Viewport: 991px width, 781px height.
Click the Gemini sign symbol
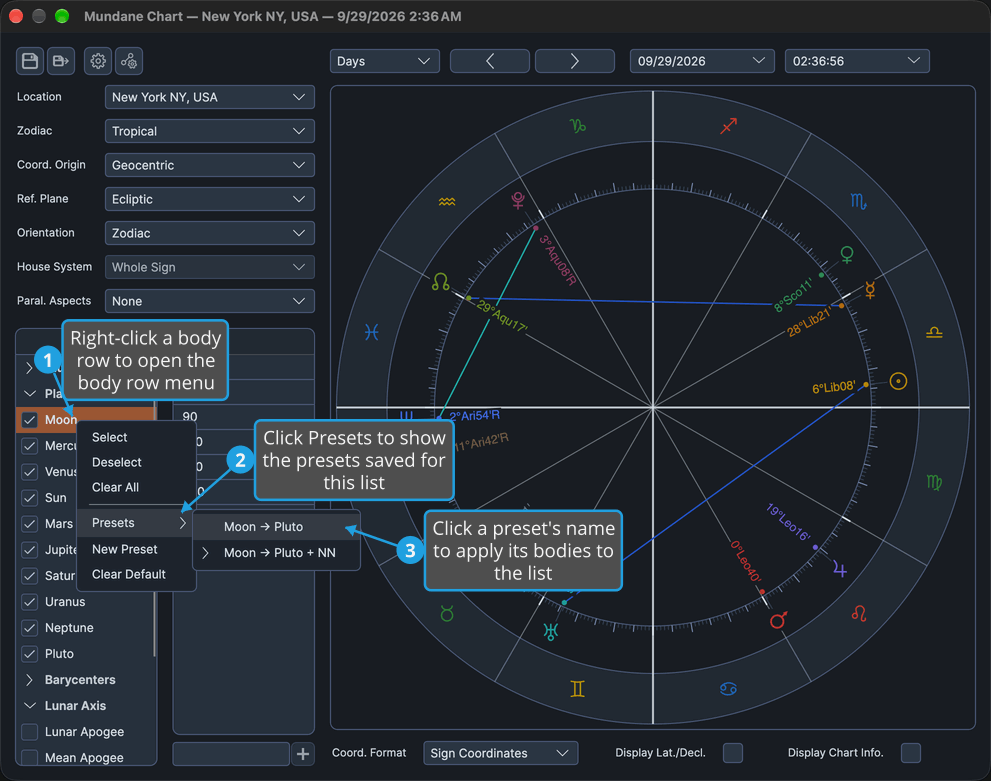tap(578, 689)
